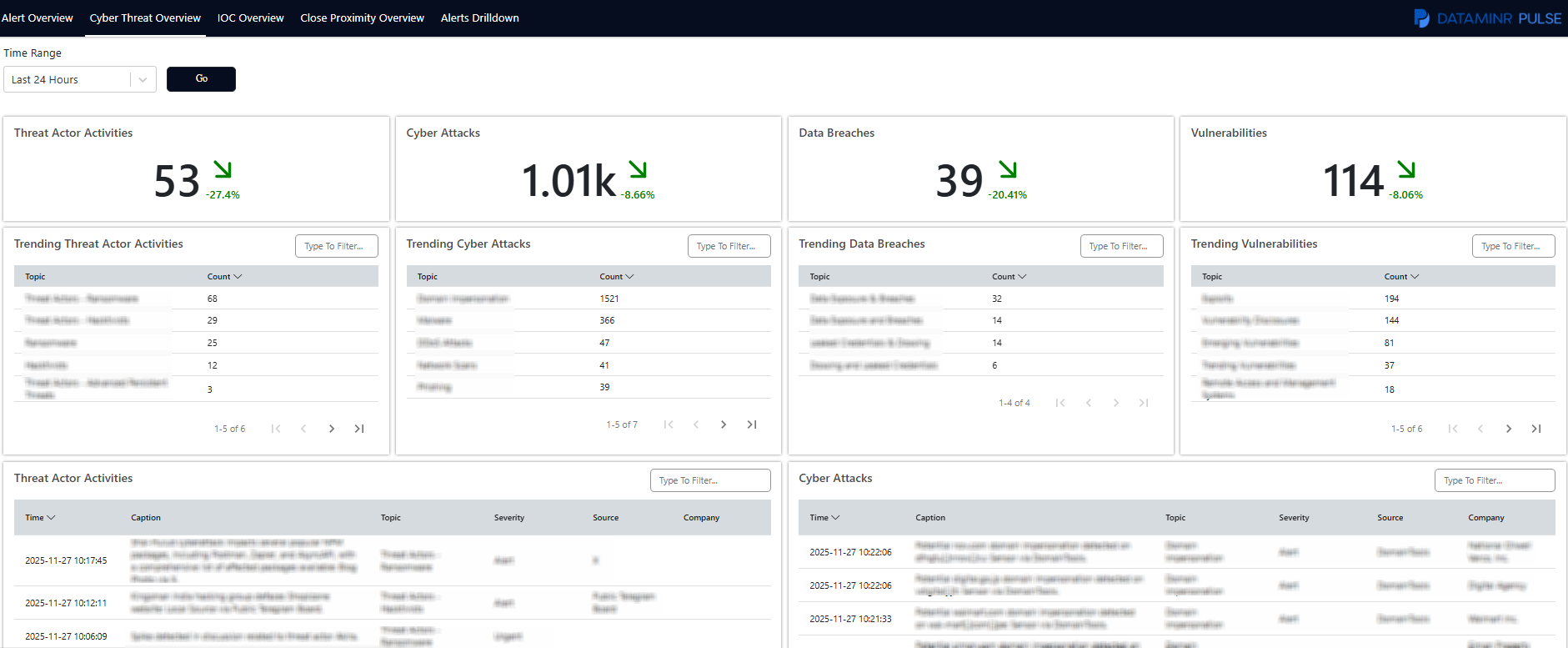The image size is (1568, 648).
Task: Filter the lower Threat Actor Activities table
Action: click(x=710, y=480)
